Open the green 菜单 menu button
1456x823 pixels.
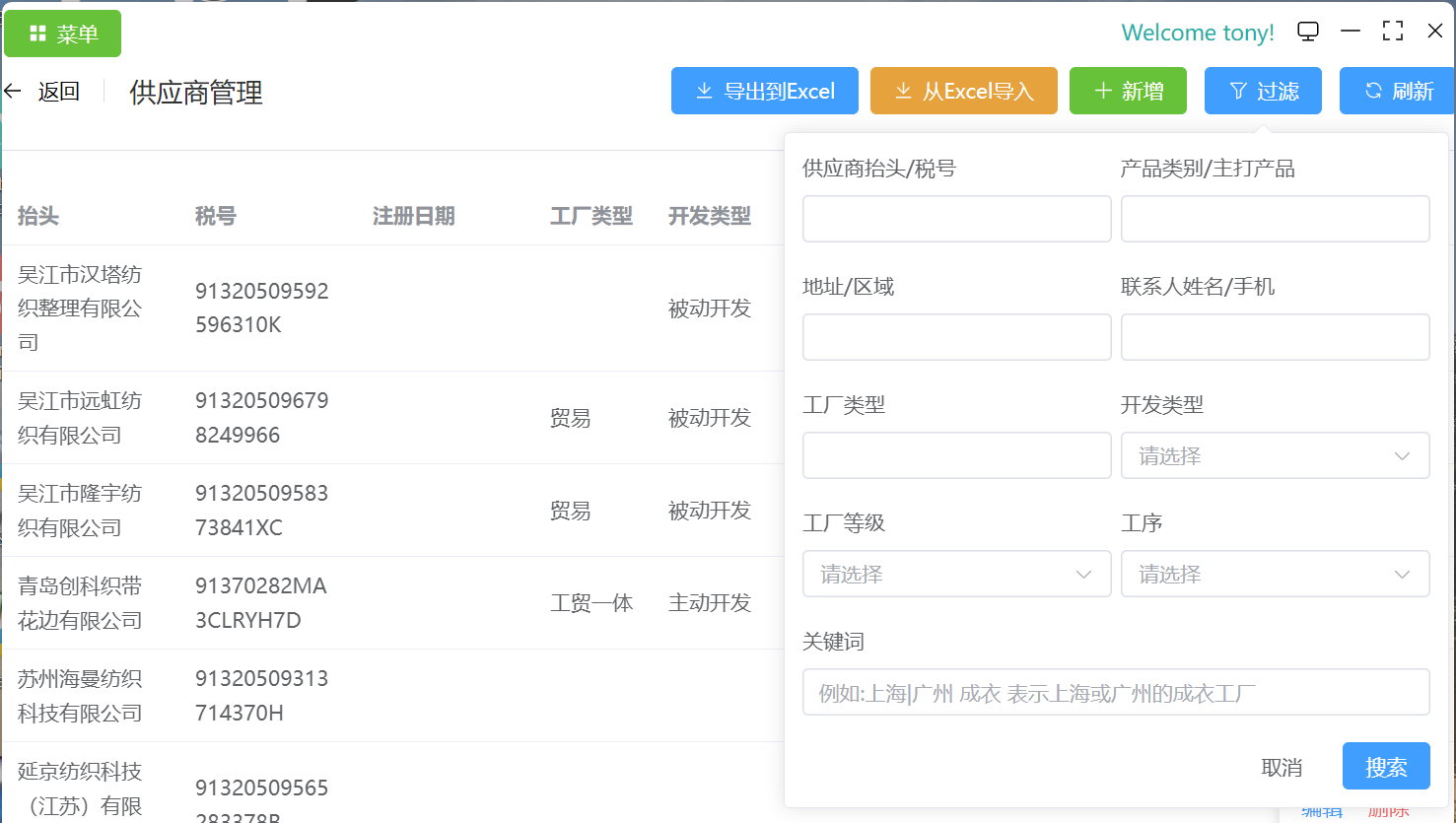tap(63, 34)
